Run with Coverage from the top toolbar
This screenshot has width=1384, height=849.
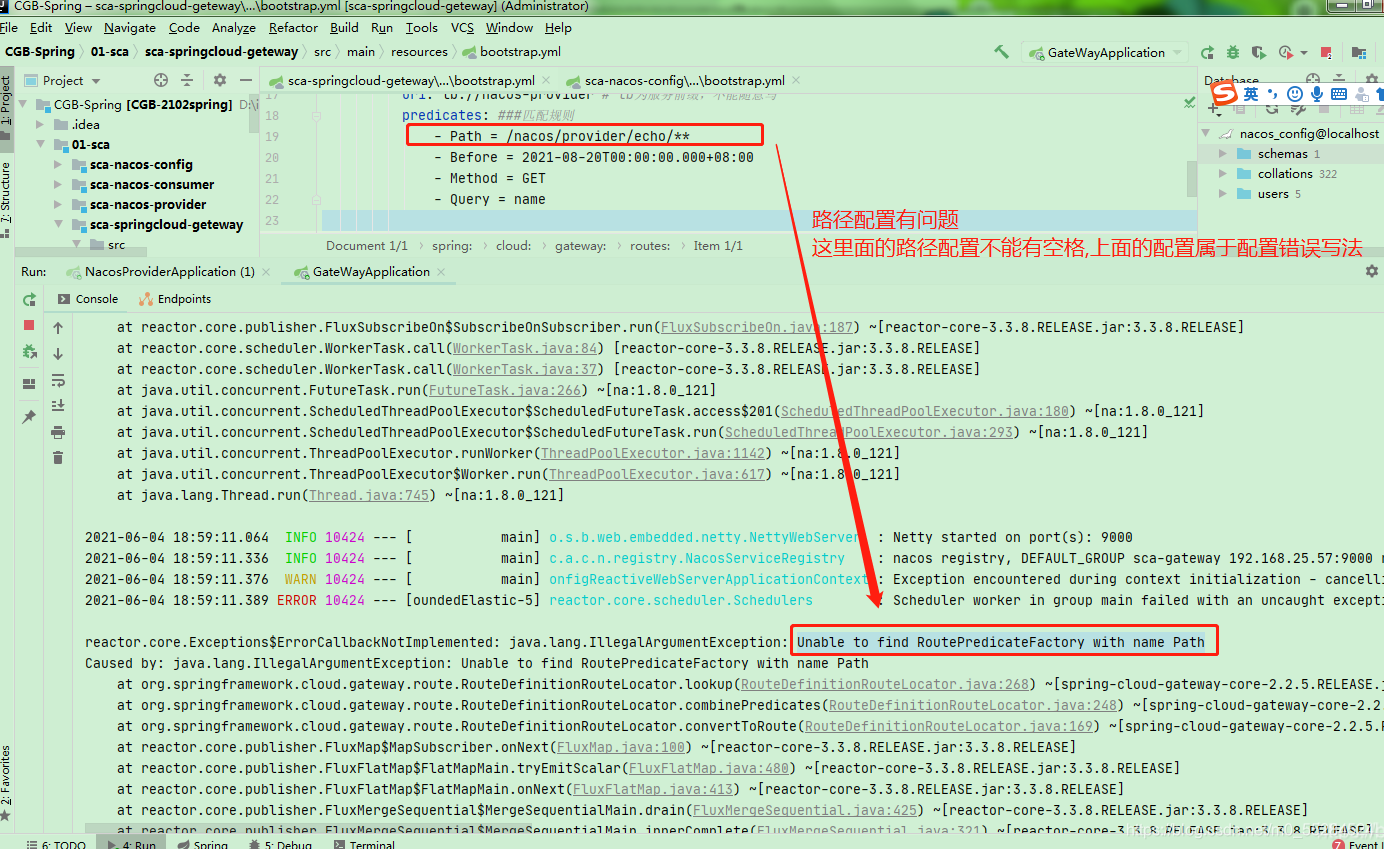click(1259, 52)
